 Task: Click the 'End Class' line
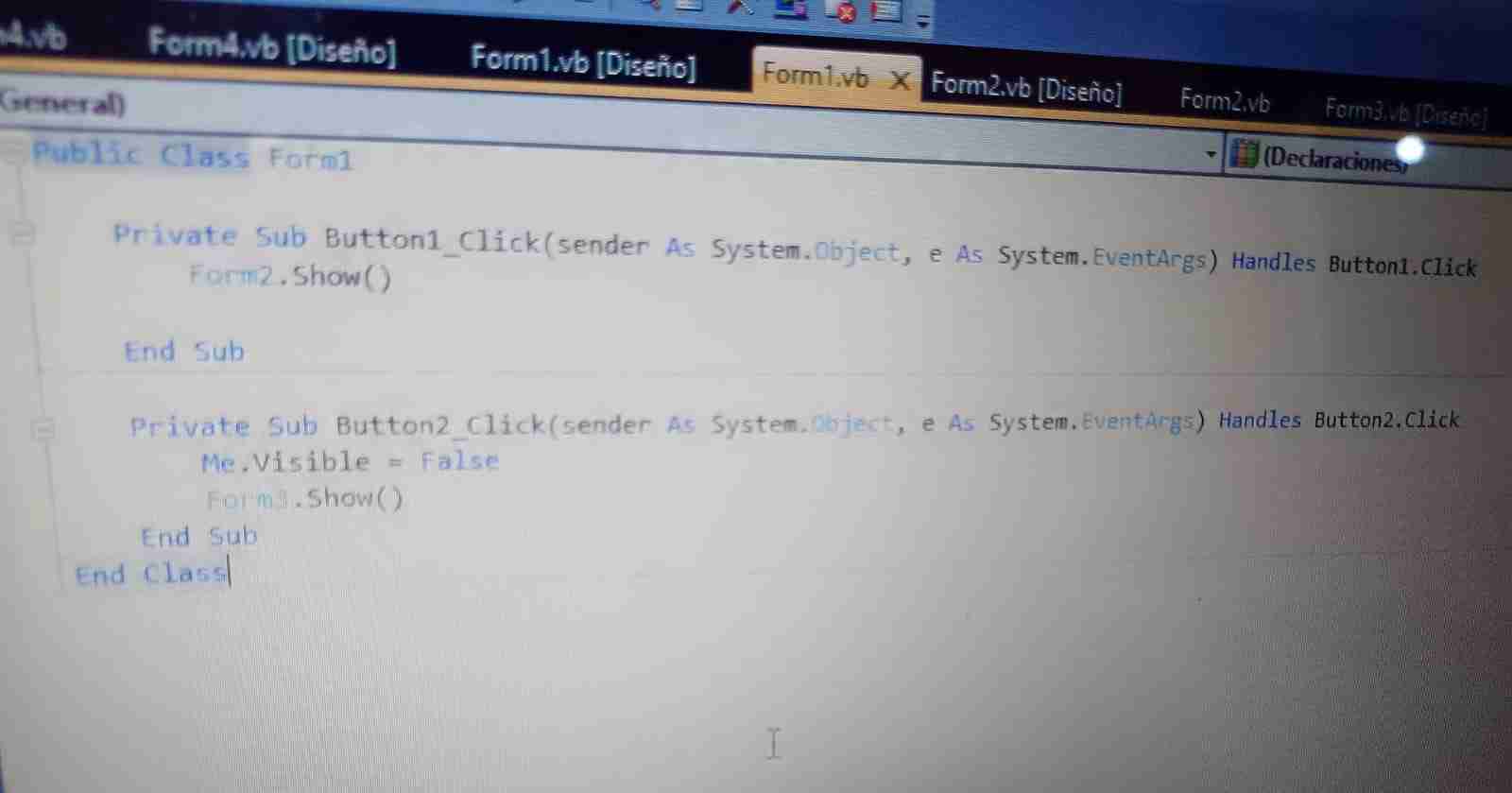pyautogui.click(x=151, y=574)
